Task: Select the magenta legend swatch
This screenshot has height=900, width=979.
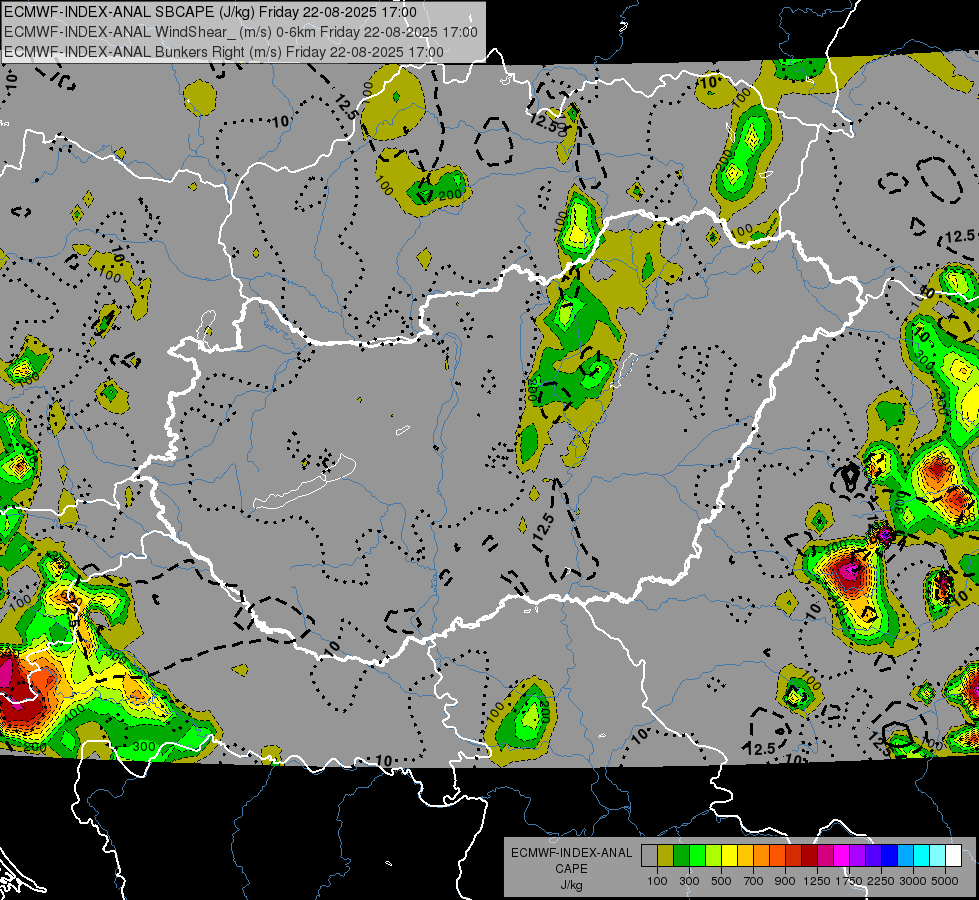Action: point(842,856)
